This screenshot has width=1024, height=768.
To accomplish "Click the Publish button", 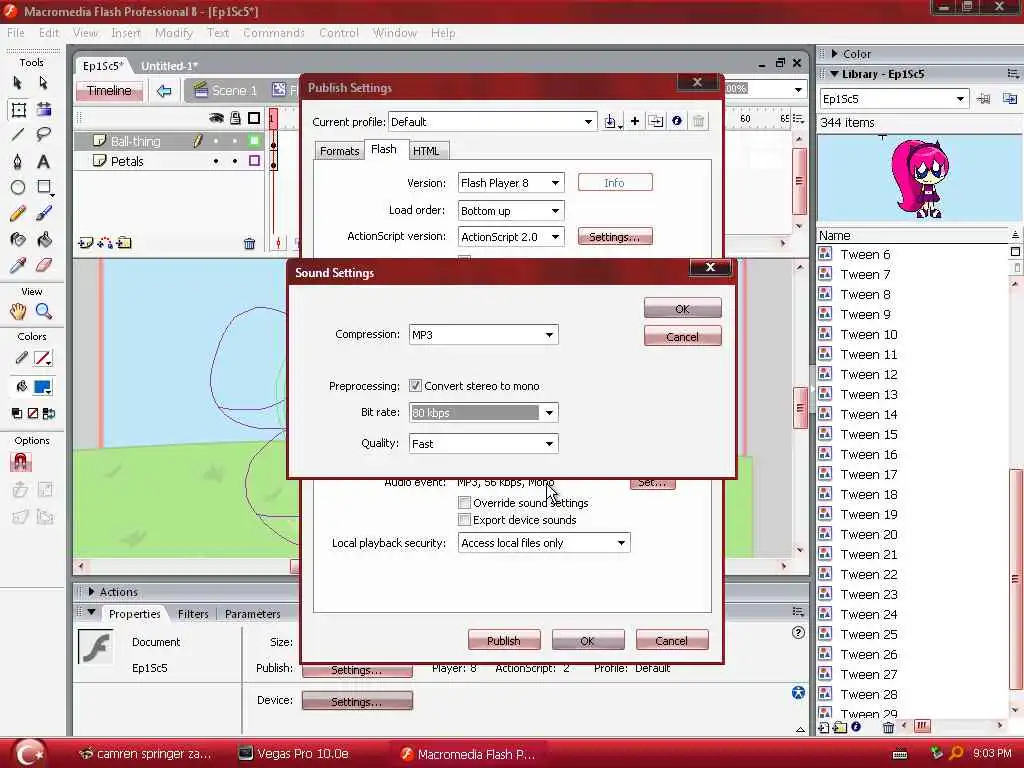I will tap(504, 641).
